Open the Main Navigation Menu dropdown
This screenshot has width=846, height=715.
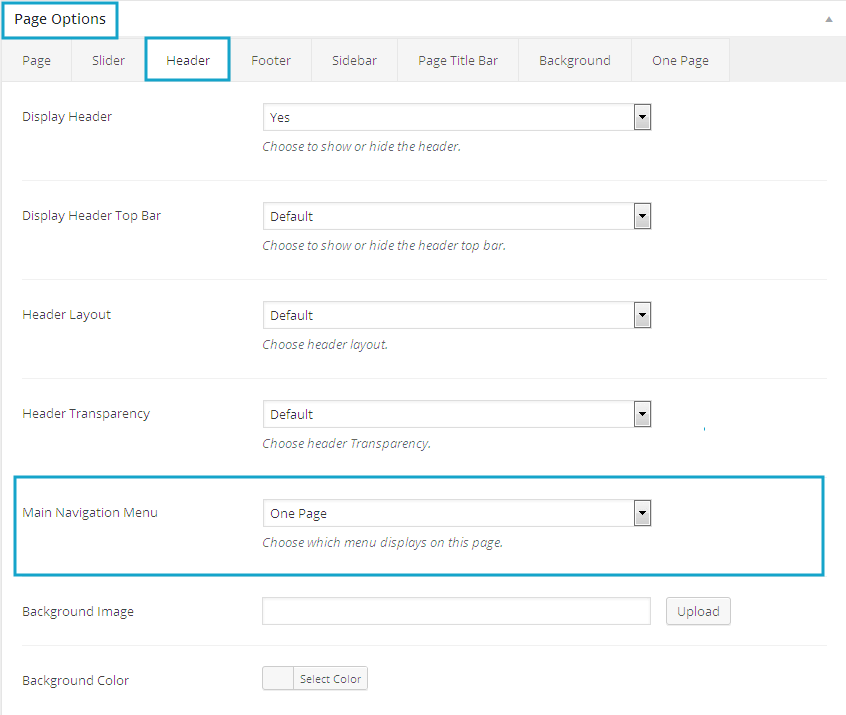457,513
